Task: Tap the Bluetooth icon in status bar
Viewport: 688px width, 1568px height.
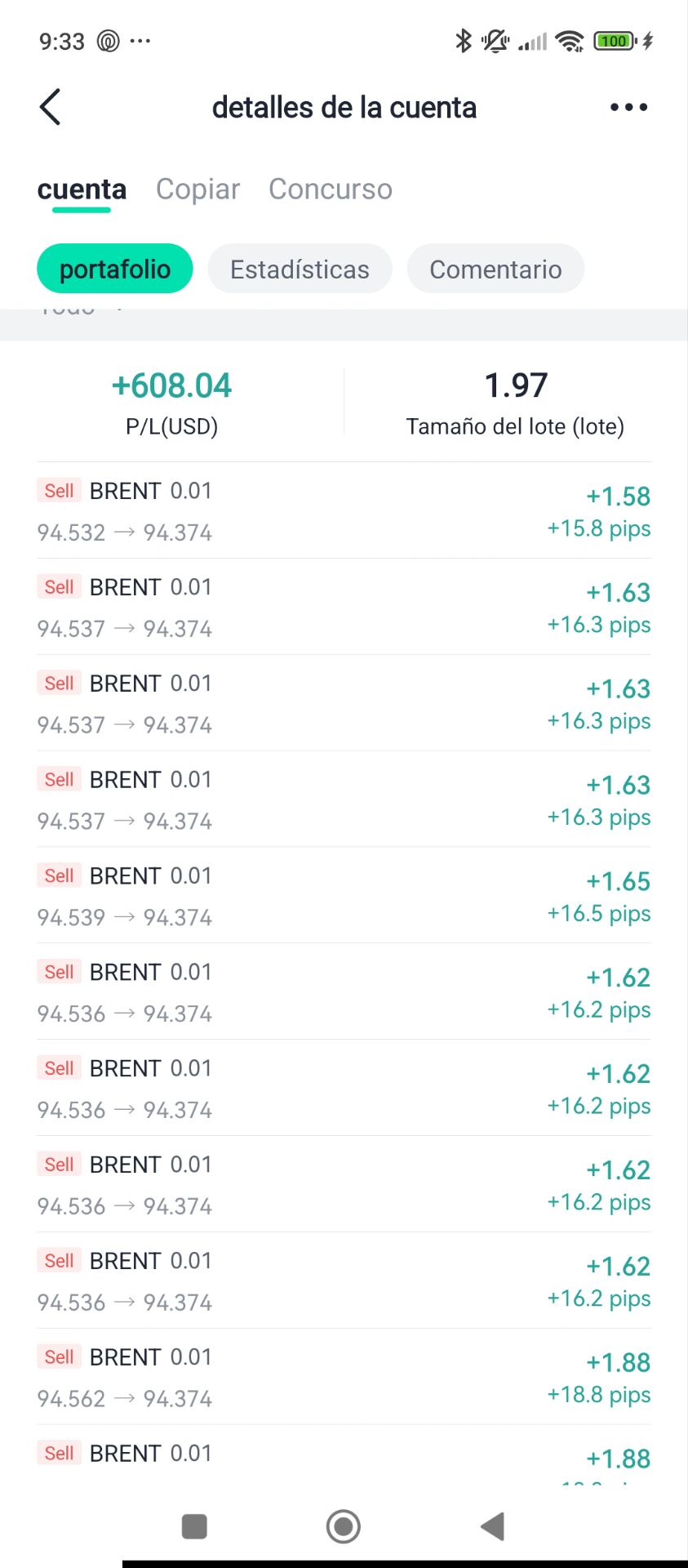Action: 464,40
